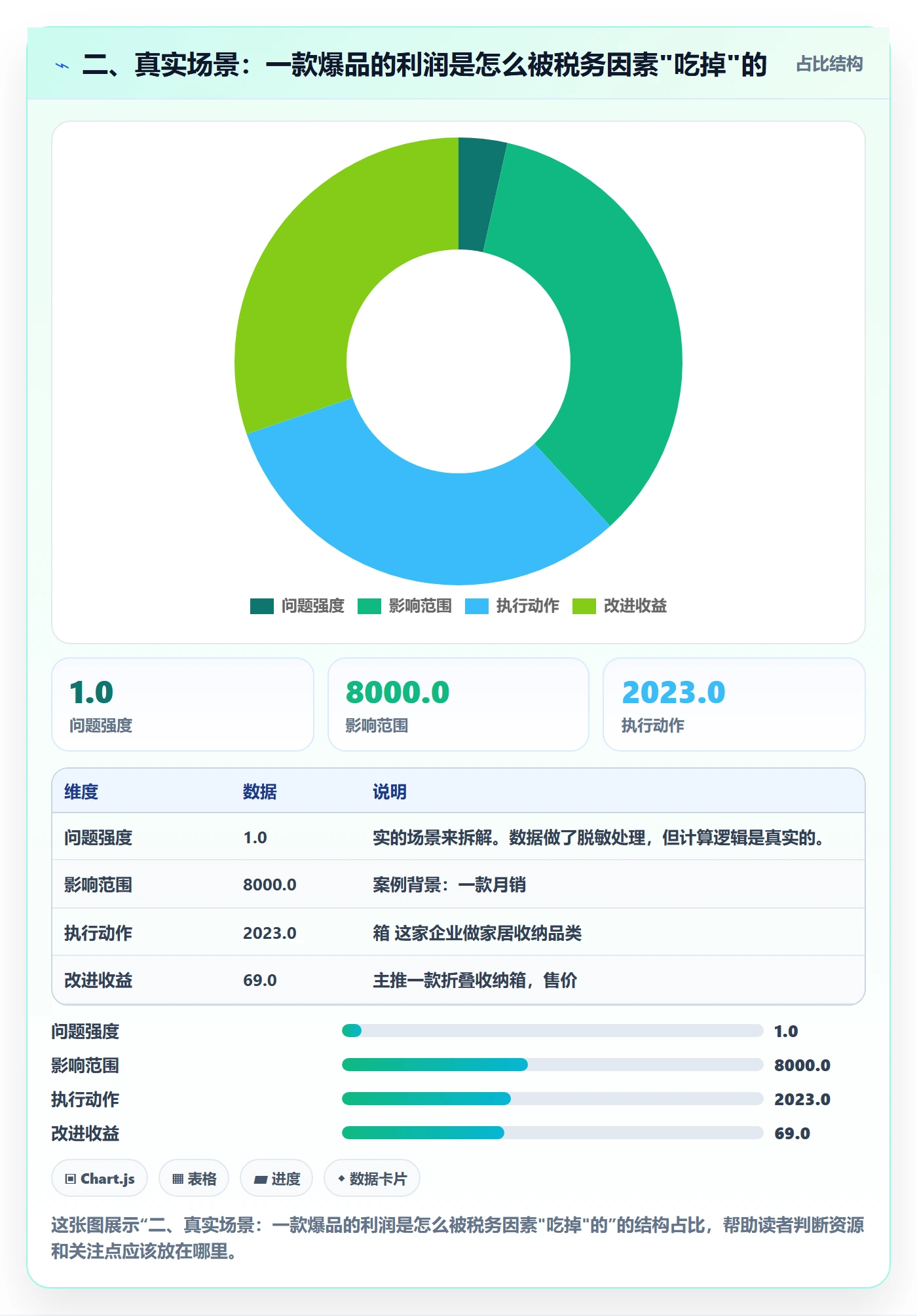Viewport: 917px width, 1316px height.
Task: Toggle the 问题强度 legend color swatch
Action: click(261, 606)
